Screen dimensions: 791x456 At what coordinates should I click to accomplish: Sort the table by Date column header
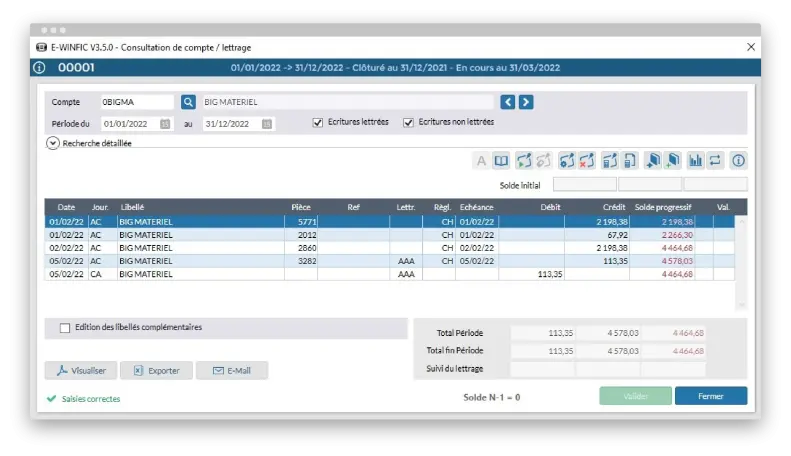click(x=66, y=207)
